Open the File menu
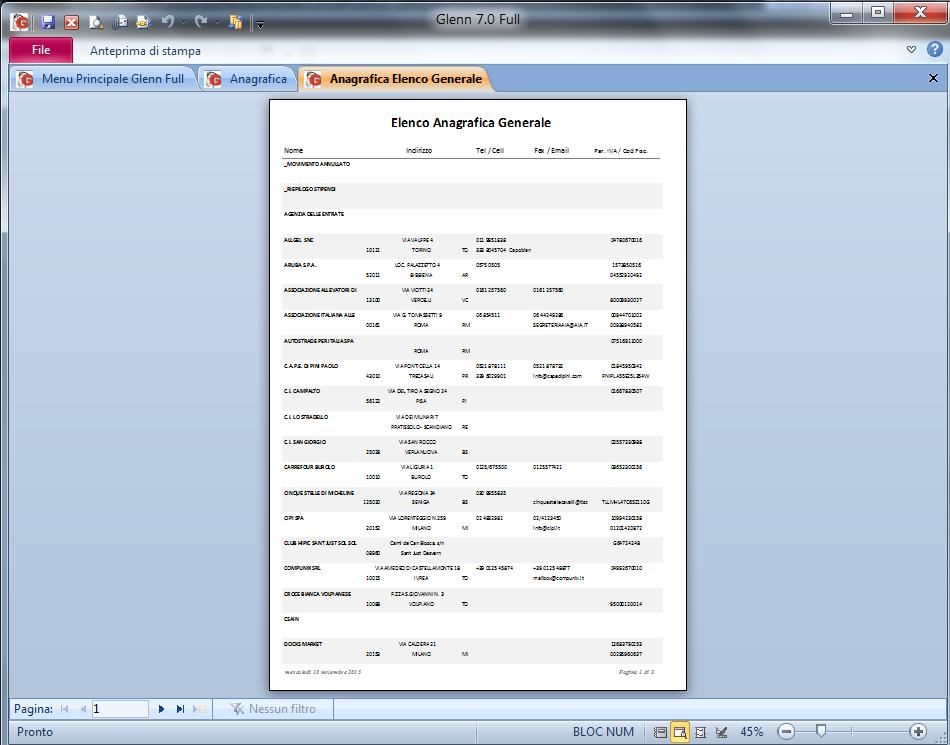 [41, 50]
